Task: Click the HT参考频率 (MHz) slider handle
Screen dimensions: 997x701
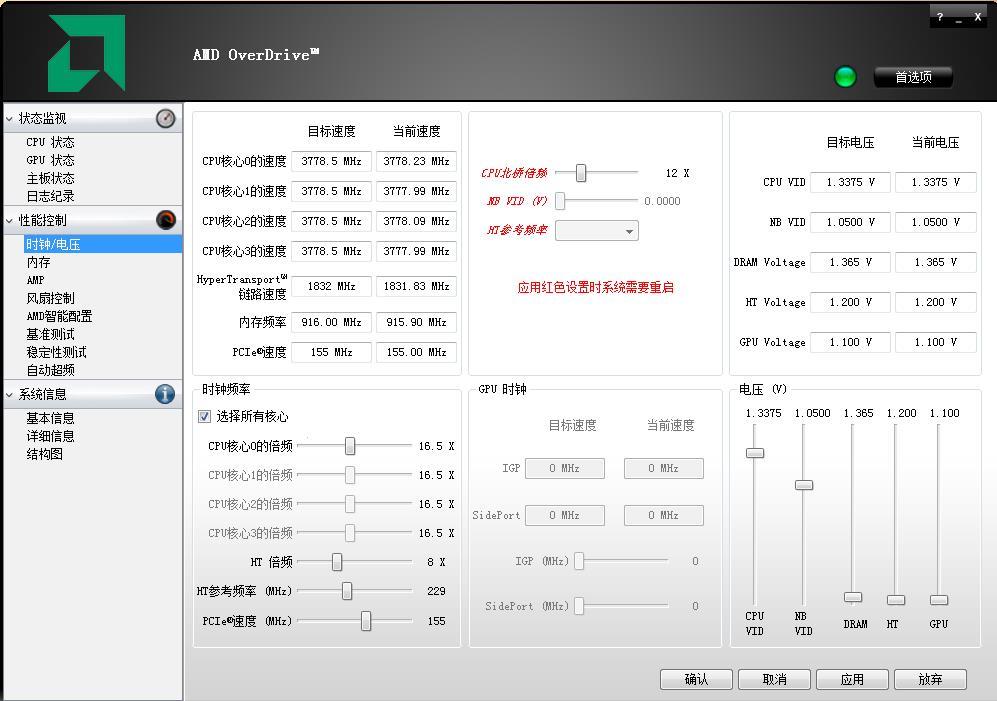Action: [x=347, y=591]
